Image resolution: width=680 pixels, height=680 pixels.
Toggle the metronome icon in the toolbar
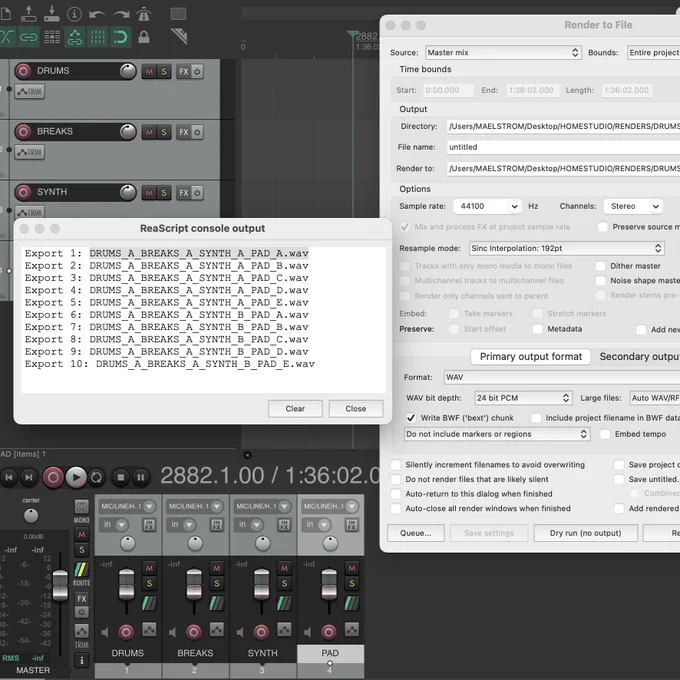(144, 14)
